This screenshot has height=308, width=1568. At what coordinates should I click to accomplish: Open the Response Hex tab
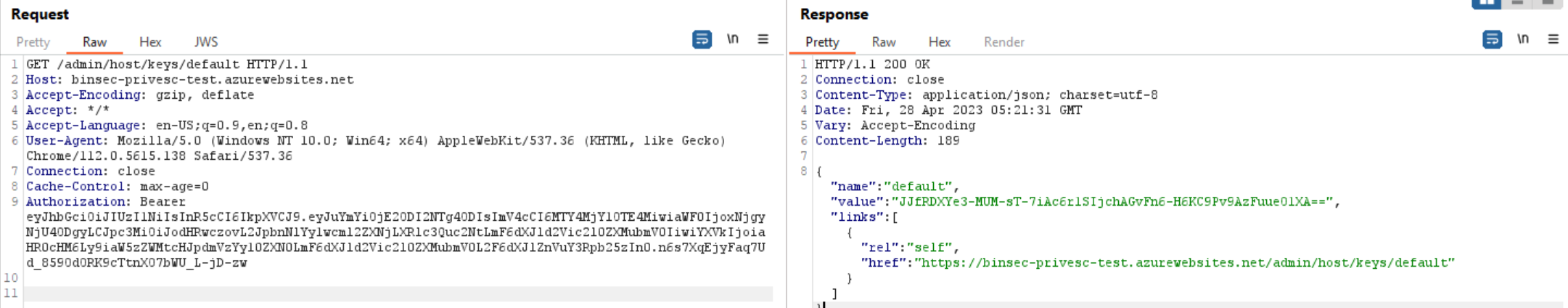939,42
